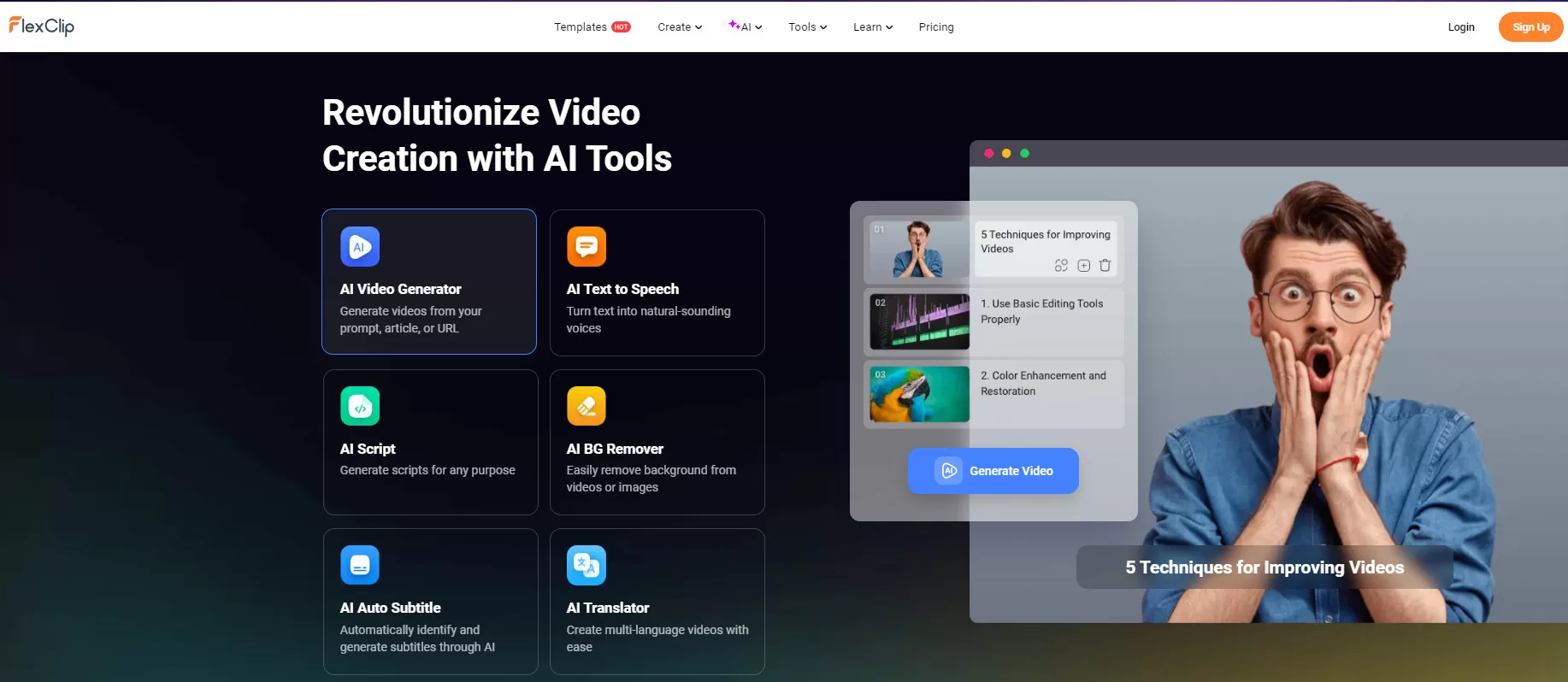Image resolution: width=1568 pixels, height=682 pixels.
Task: Open the AI Text to Speech title
Action: click(x=622, y=289)
